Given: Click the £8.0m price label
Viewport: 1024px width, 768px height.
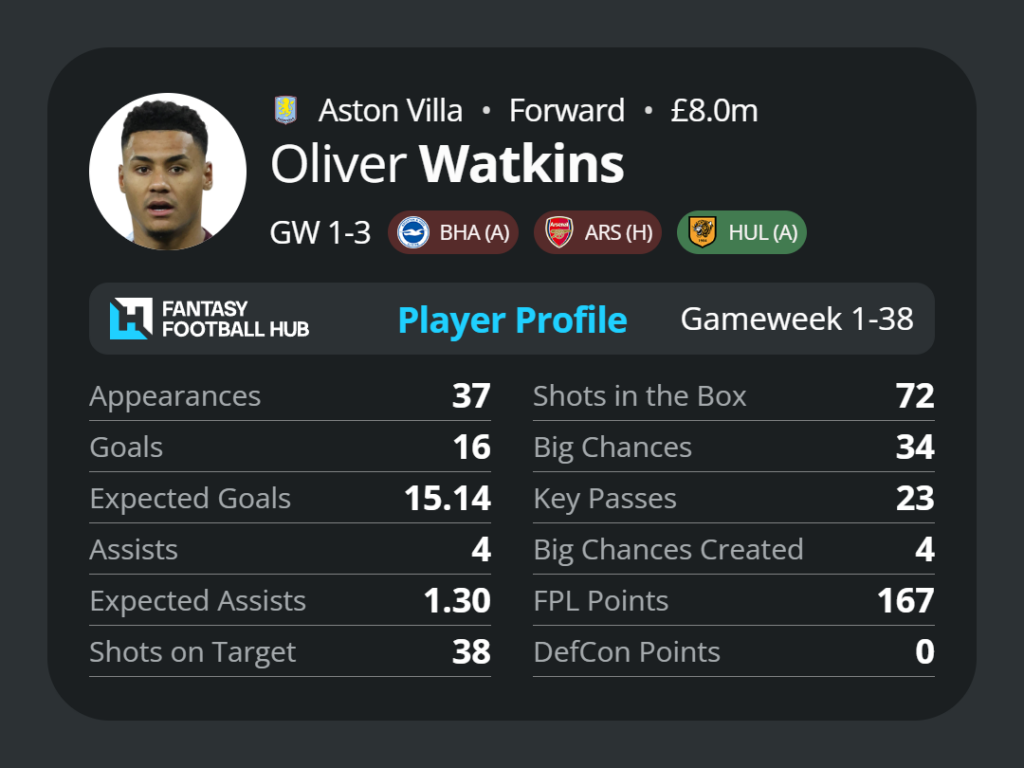Looking at the screenshot, I should [714, 110].
